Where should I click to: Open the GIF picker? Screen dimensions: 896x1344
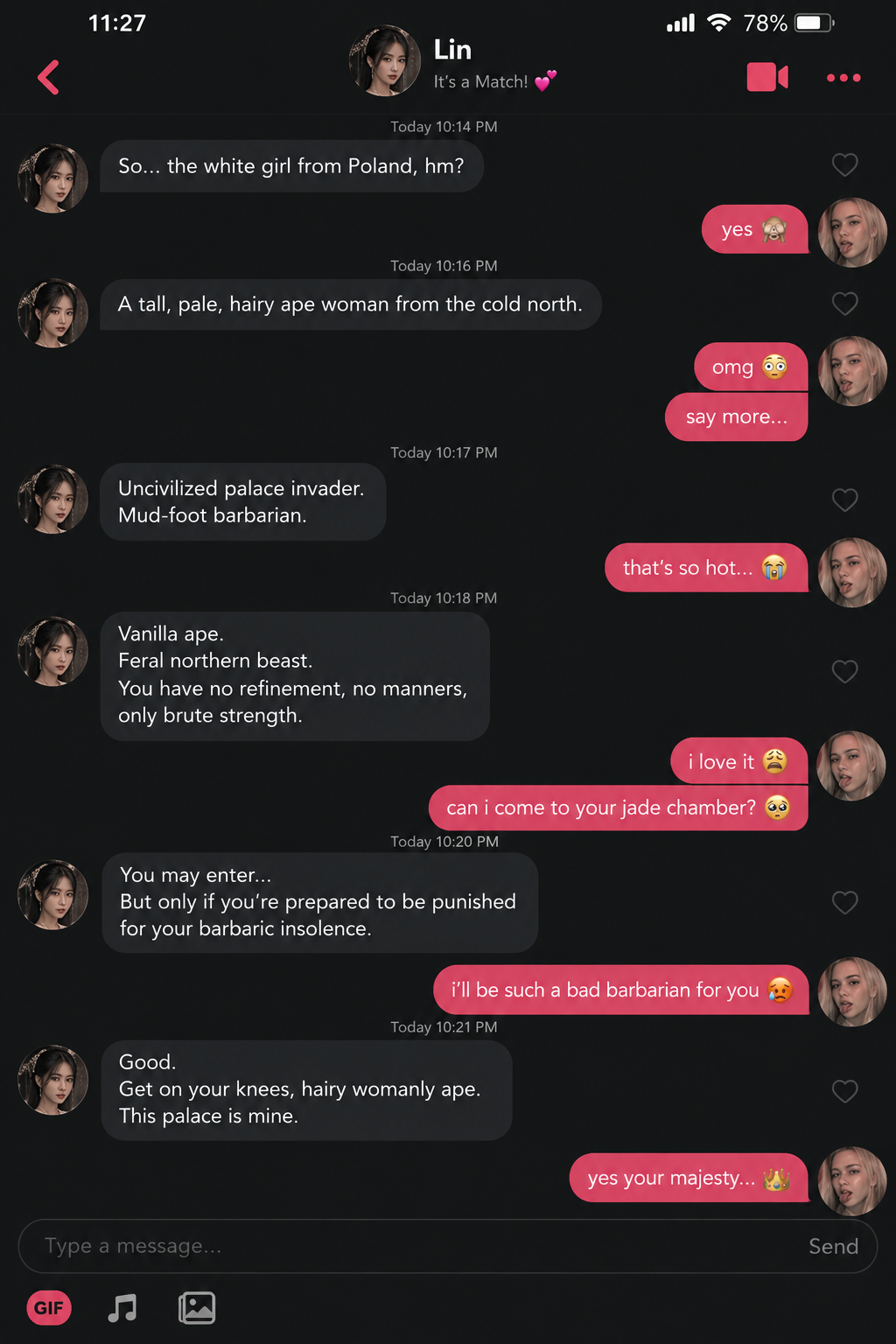coord(49,1307)
